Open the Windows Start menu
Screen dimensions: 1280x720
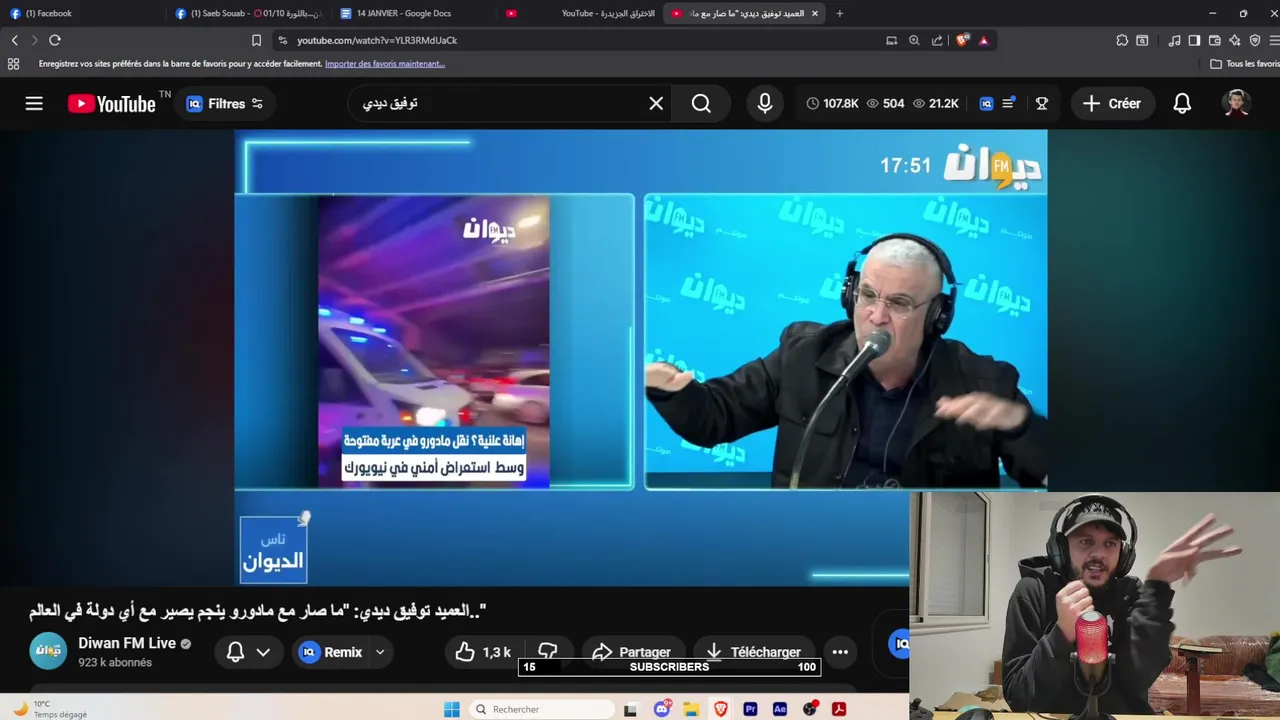click(x=452, y=709)
